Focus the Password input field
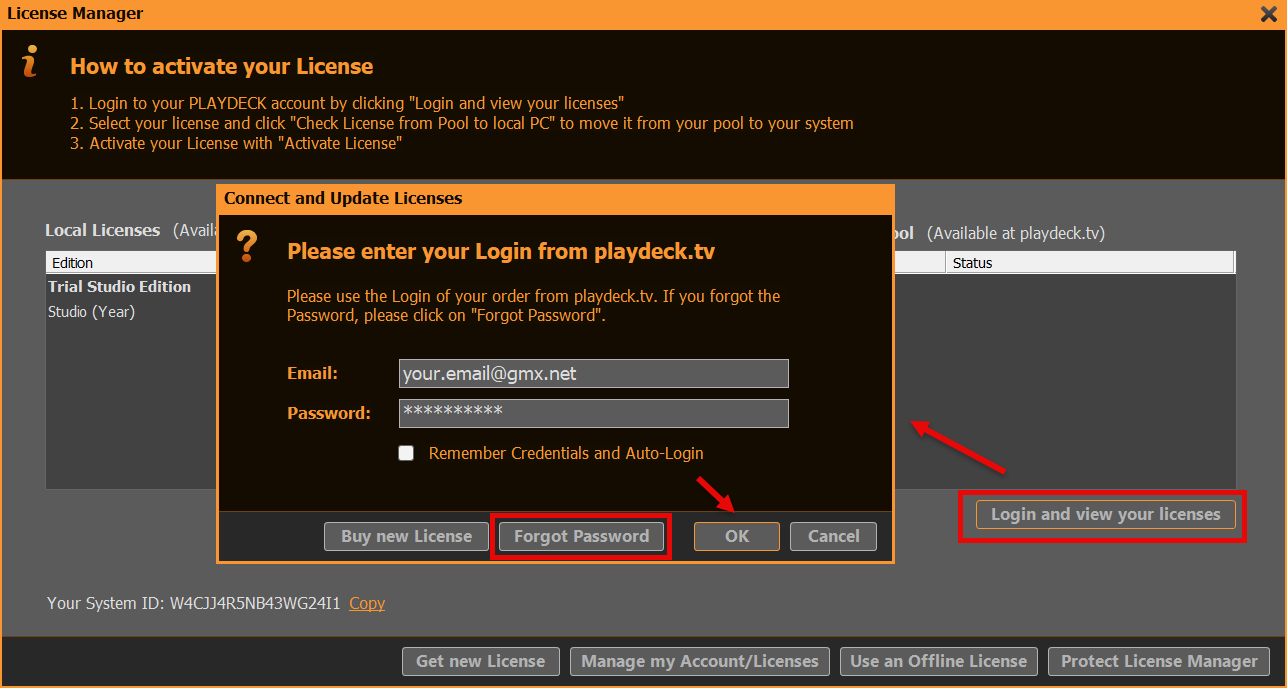The height and width of the screenshot is (688, 1287). click(x=594, y=413)
